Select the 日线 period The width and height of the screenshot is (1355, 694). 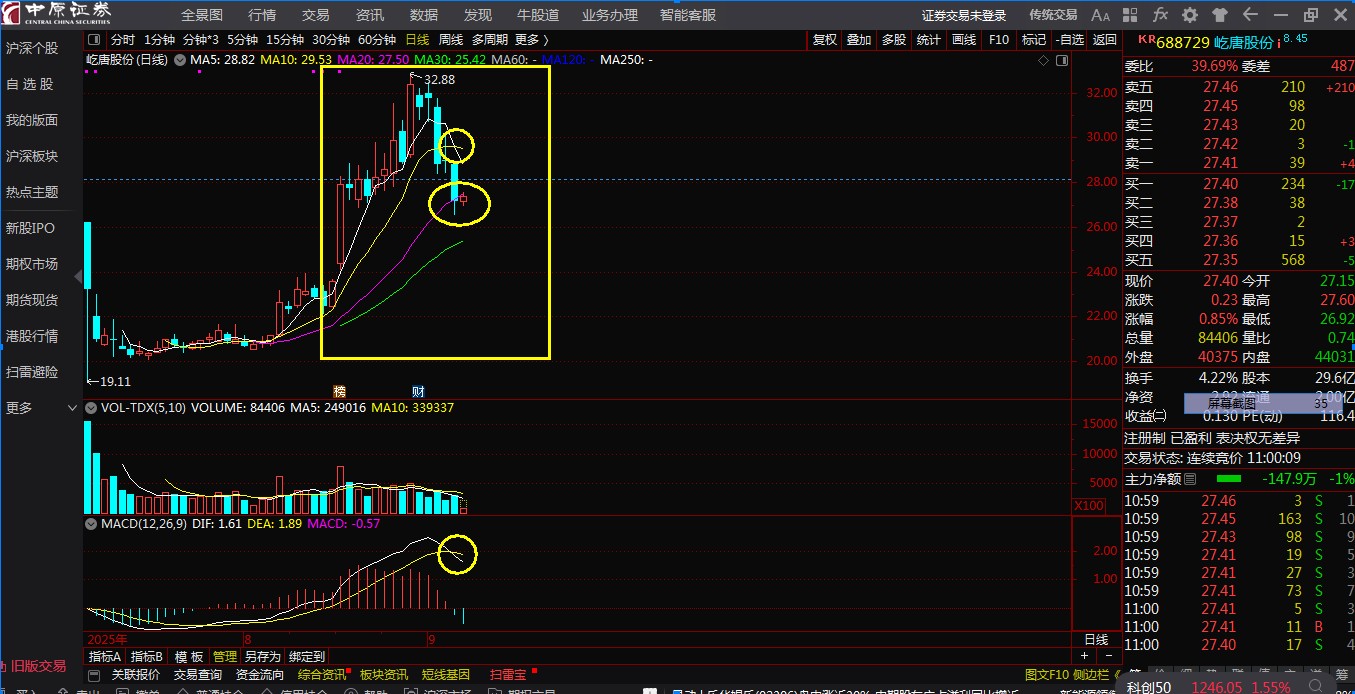click(x=417, y=40)
